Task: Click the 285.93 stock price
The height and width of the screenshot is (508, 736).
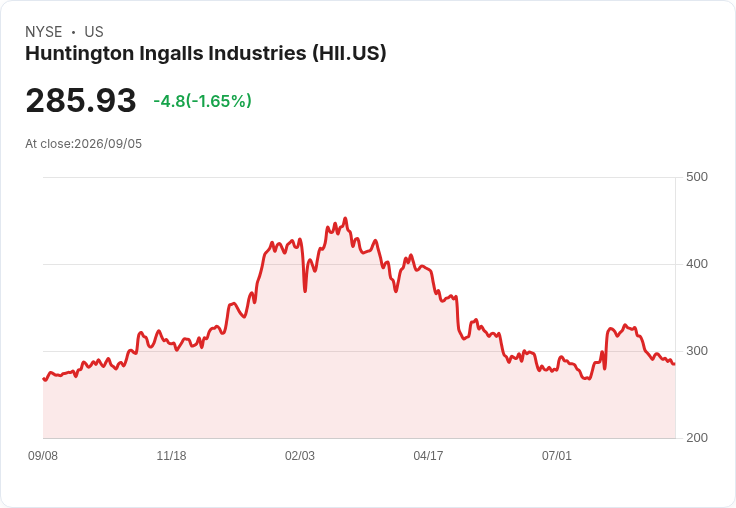Action: 81,100
